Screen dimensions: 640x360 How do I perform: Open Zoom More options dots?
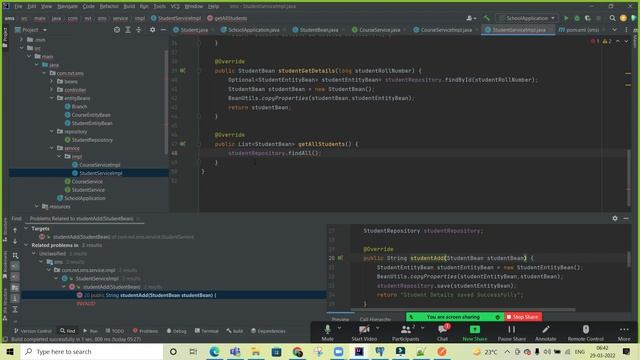click(624, 329)
